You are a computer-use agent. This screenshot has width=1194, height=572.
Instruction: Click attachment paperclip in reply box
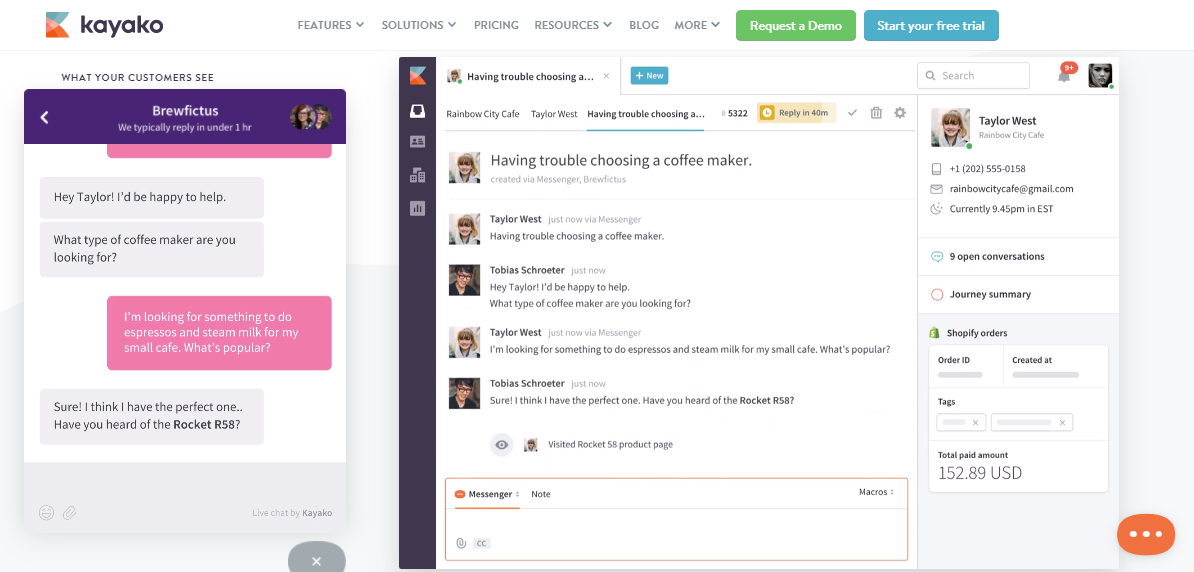pos(461,543)
